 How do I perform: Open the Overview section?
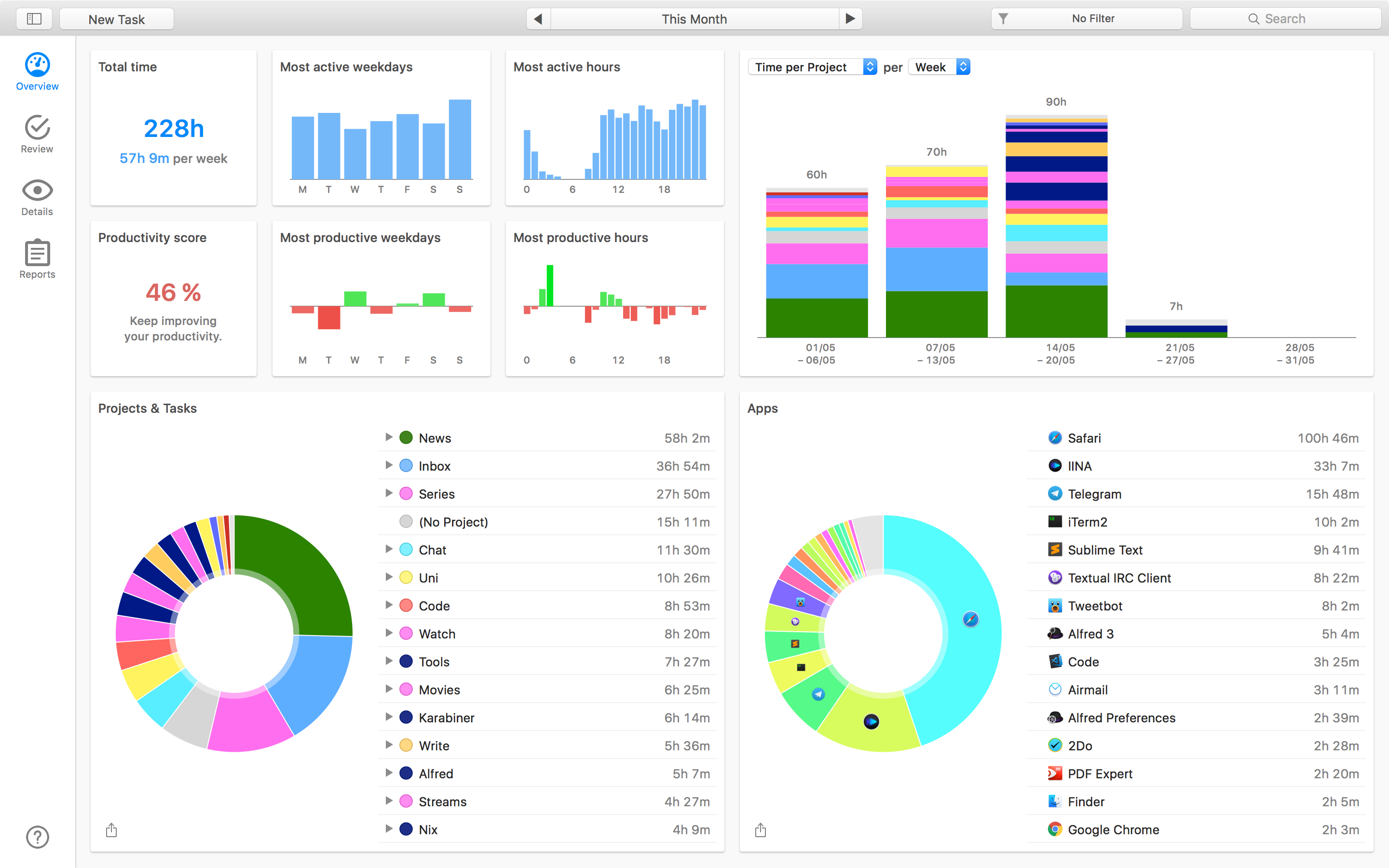(37, 72)
